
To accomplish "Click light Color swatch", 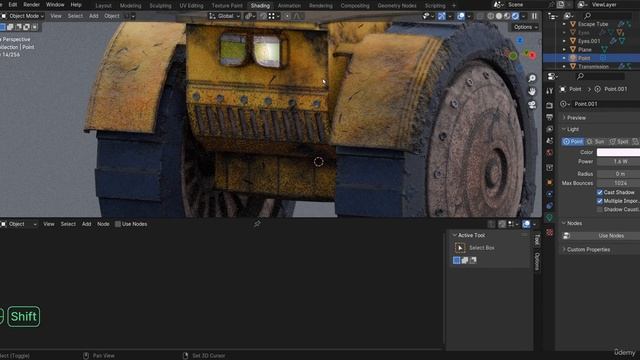I will tap(618, 152).
